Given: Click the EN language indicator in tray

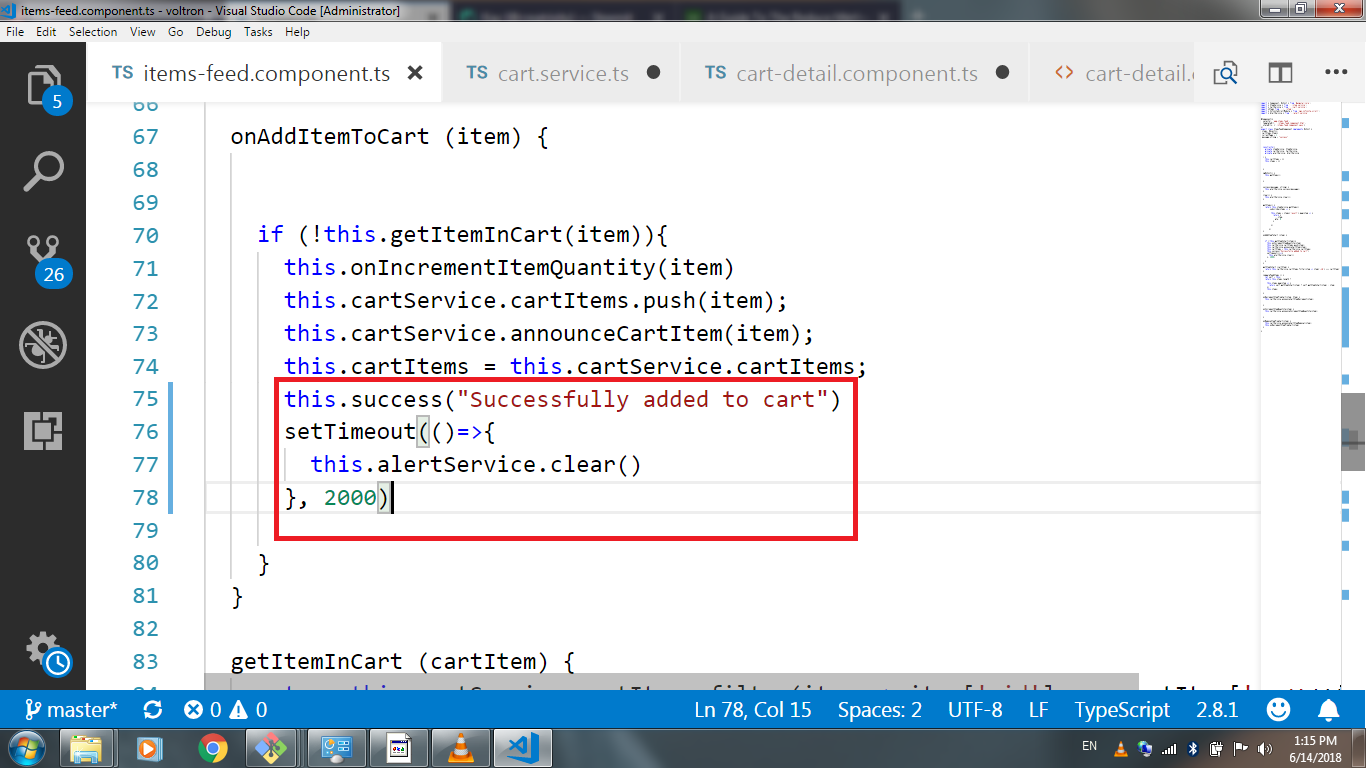Looking at the screenshot, I should coord(1089,746).
